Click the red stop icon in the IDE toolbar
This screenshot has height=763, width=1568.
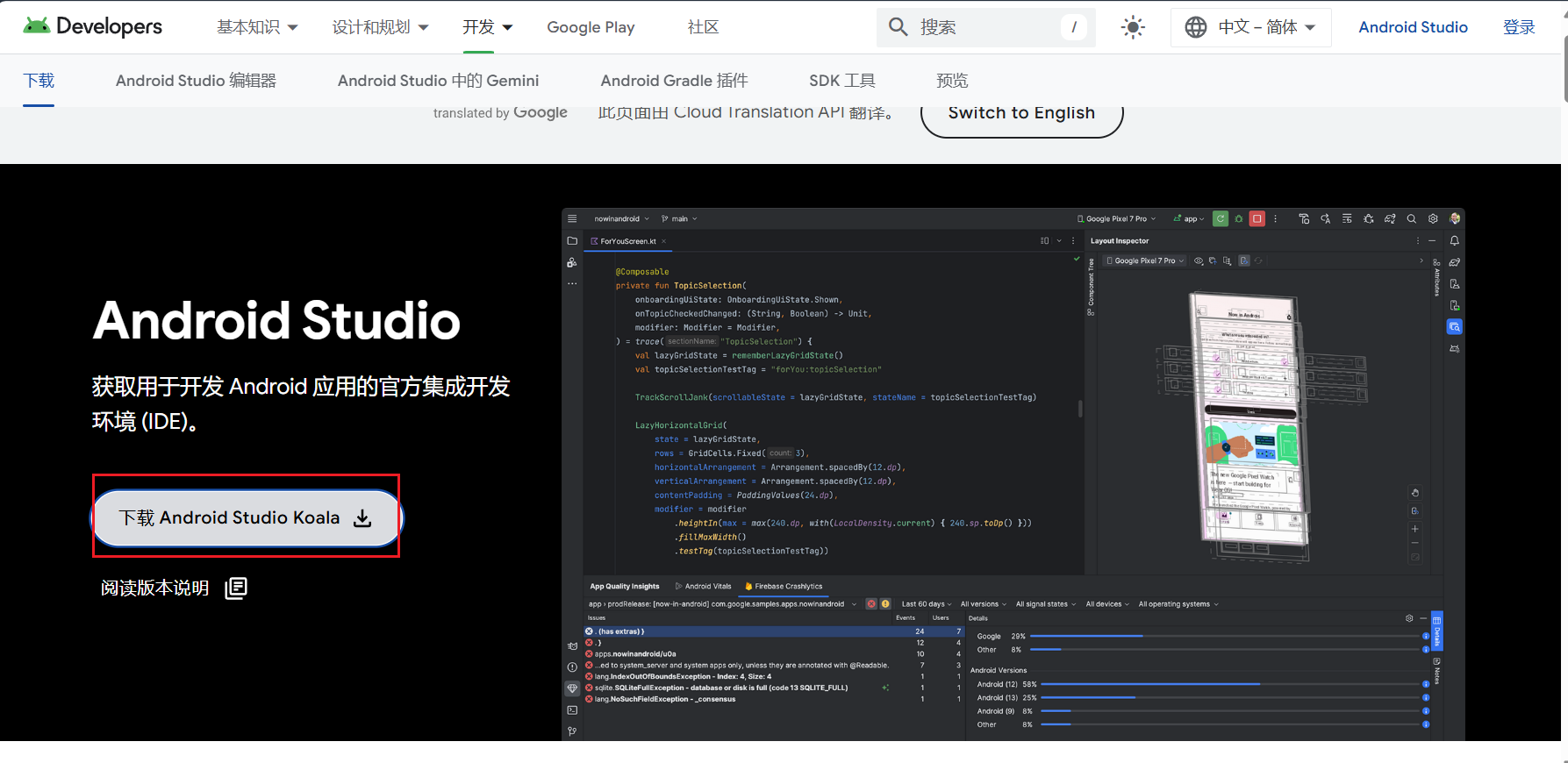[1257, 218]
